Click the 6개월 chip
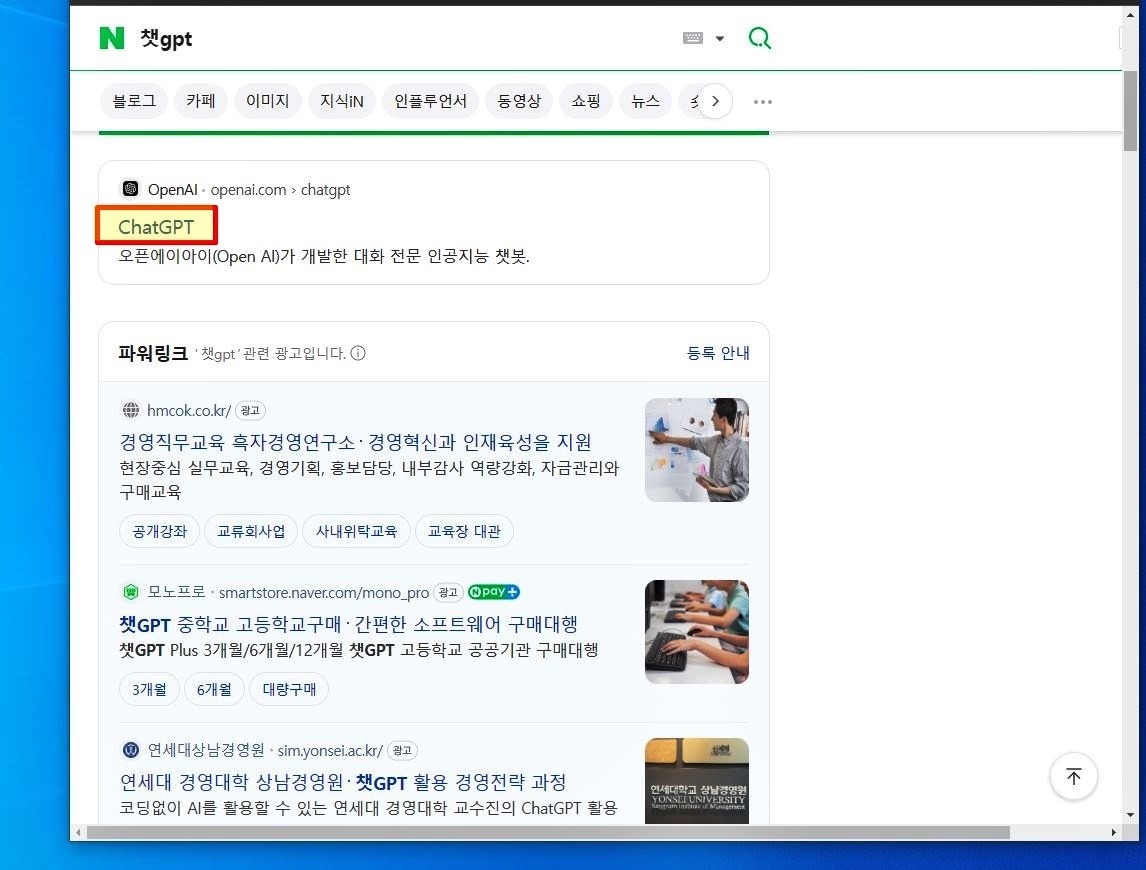 [214, 689]
